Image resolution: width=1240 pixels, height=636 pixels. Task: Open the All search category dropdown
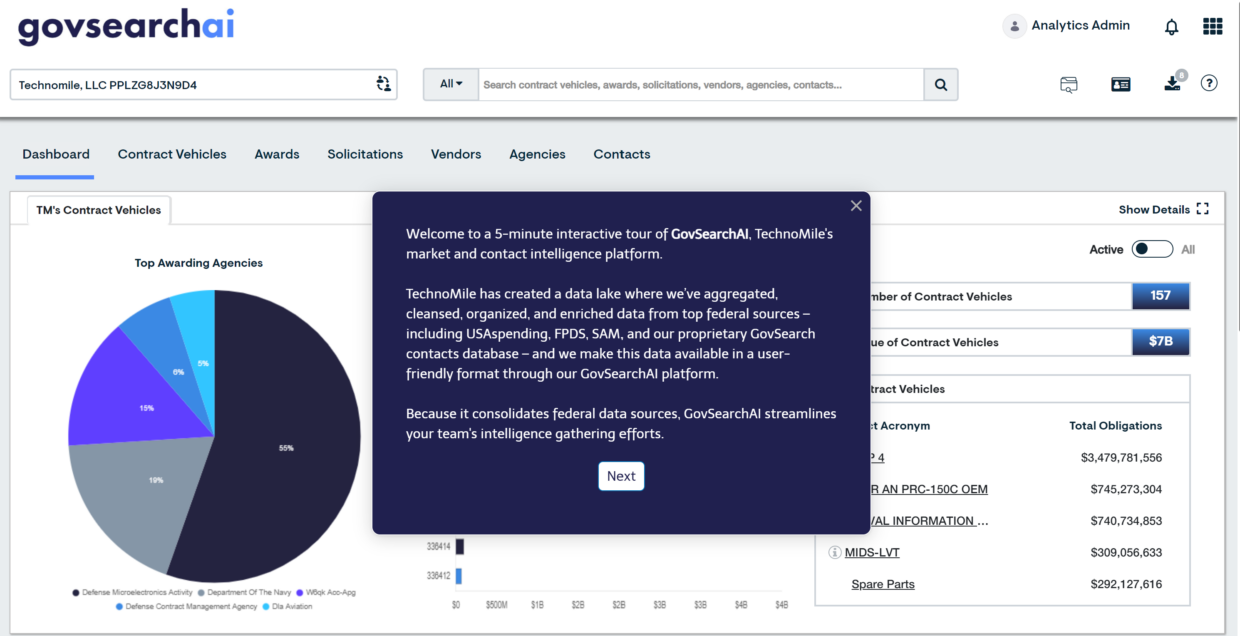point(451,85)
